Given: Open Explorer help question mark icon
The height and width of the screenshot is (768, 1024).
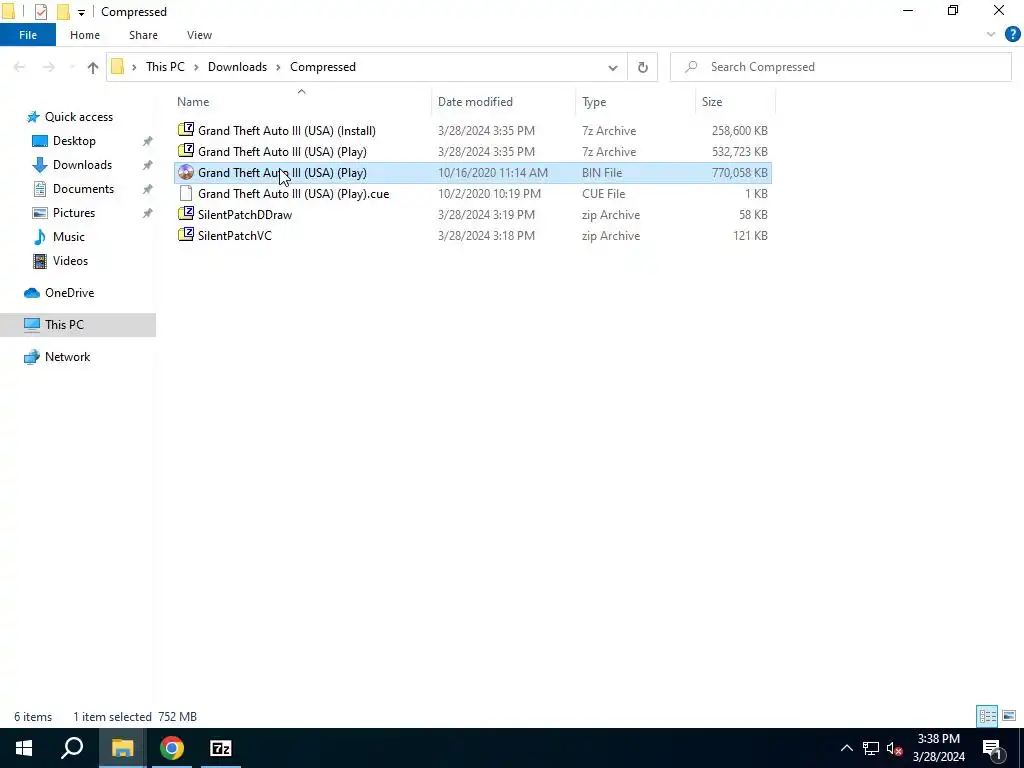Looking at the screenshot, I should [x=1012, y=35].
